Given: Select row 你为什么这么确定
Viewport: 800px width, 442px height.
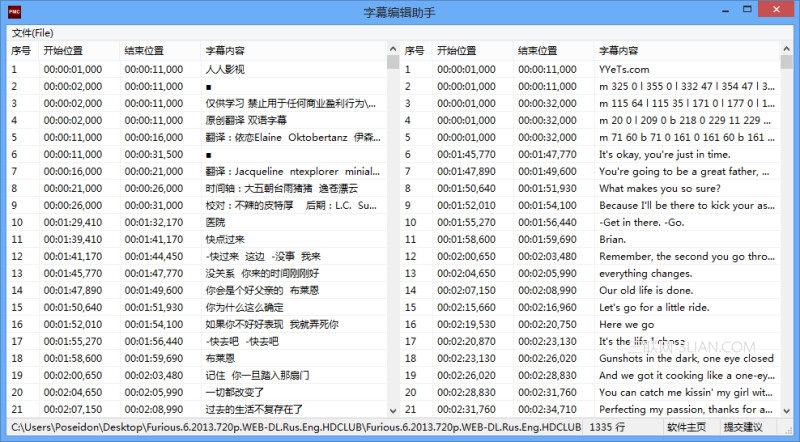Looking at the screenshot, I should tap(197, 307).
